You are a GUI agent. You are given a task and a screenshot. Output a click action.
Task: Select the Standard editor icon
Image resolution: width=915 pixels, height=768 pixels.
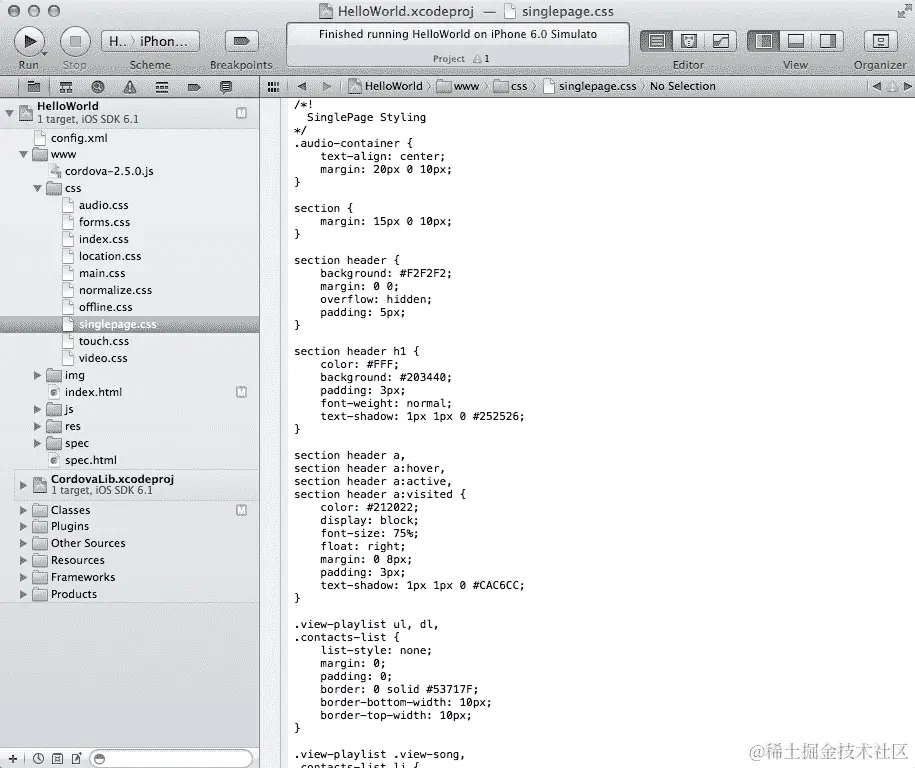coord(656,41)
